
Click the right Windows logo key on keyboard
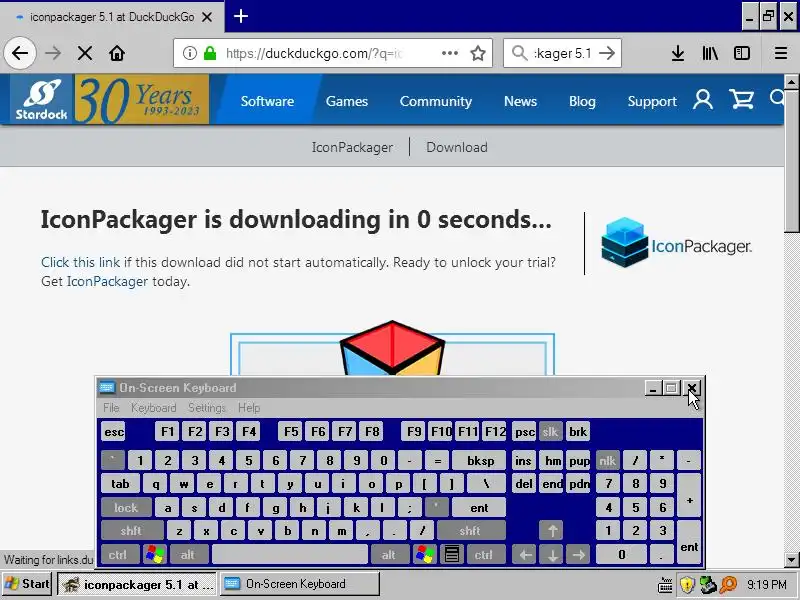(424, 554)
